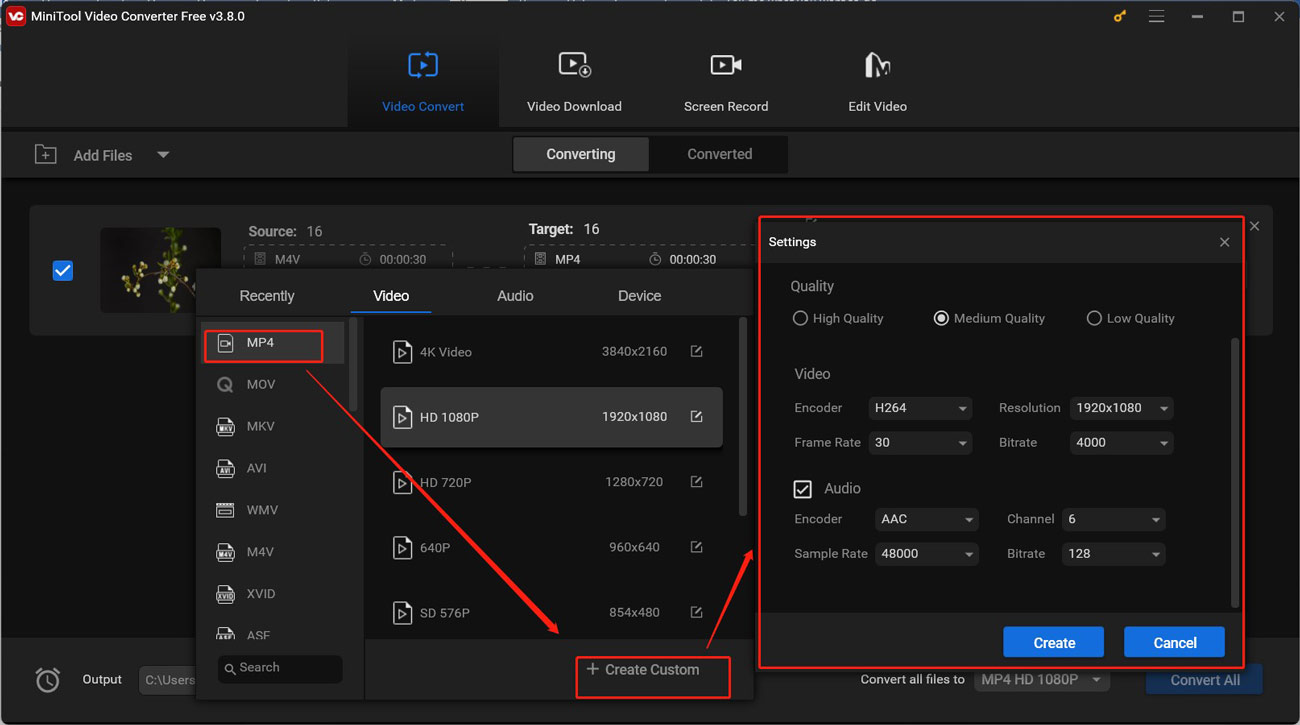Image resolution: width=1300 pixels, height=725 pixels.
Task: Select the MP4 format in sidebar
Action: coord(274,343)
